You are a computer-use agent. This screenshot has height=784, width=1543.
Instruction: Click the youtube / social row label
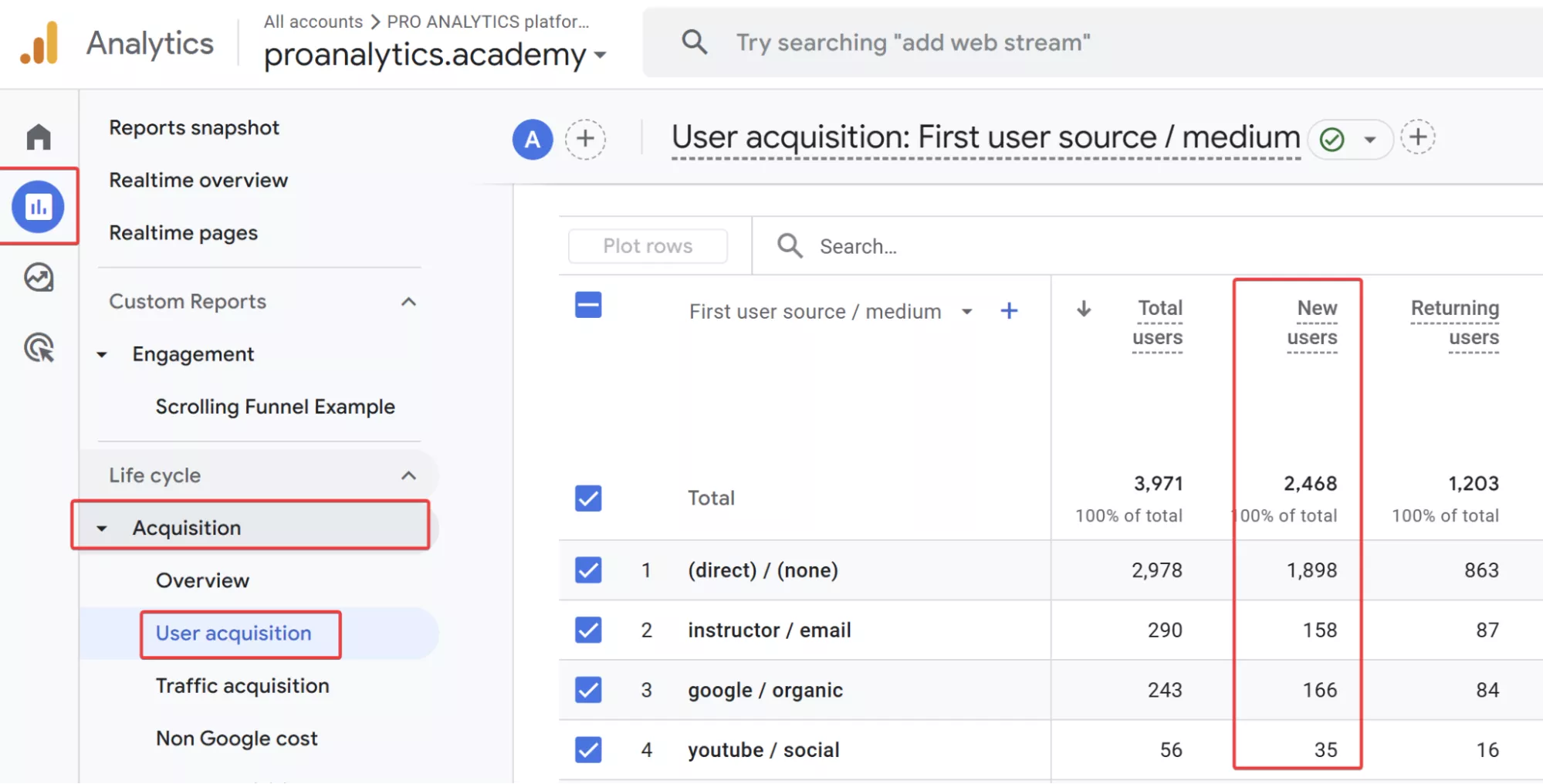click(763, 750)
